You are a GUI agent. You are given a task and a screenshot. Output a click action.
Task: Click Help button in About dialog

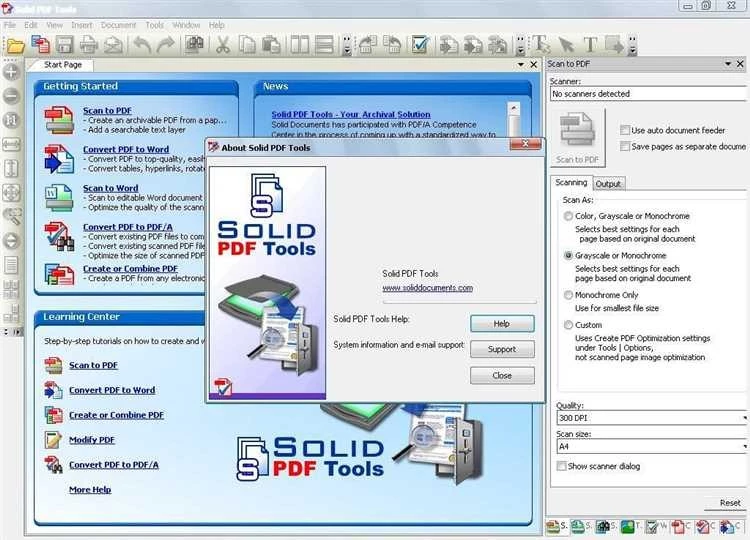click(x=502, y=324)
